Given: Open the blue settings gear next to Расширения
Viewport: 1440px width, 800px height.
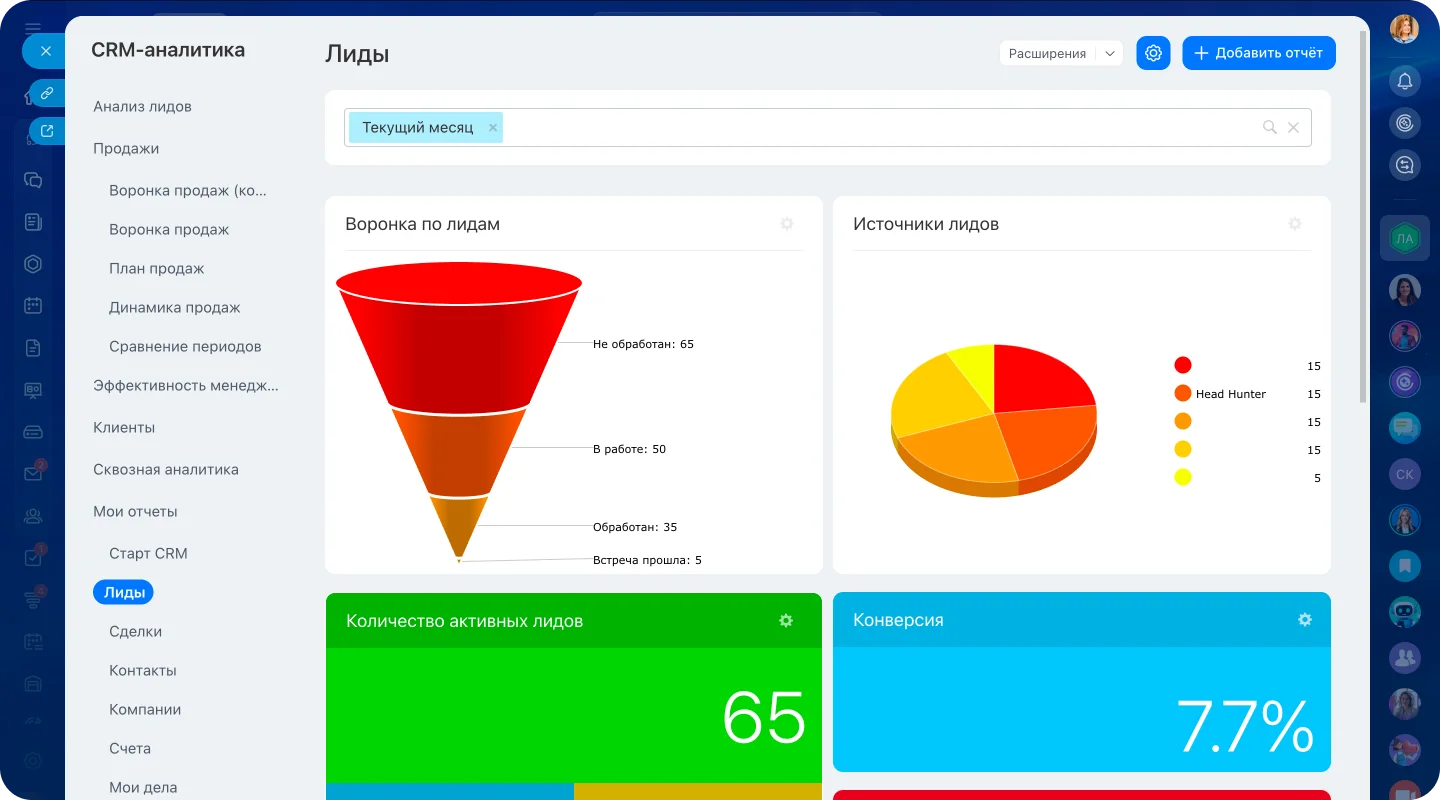Looking at the screenshot, I should (1153, 53).
